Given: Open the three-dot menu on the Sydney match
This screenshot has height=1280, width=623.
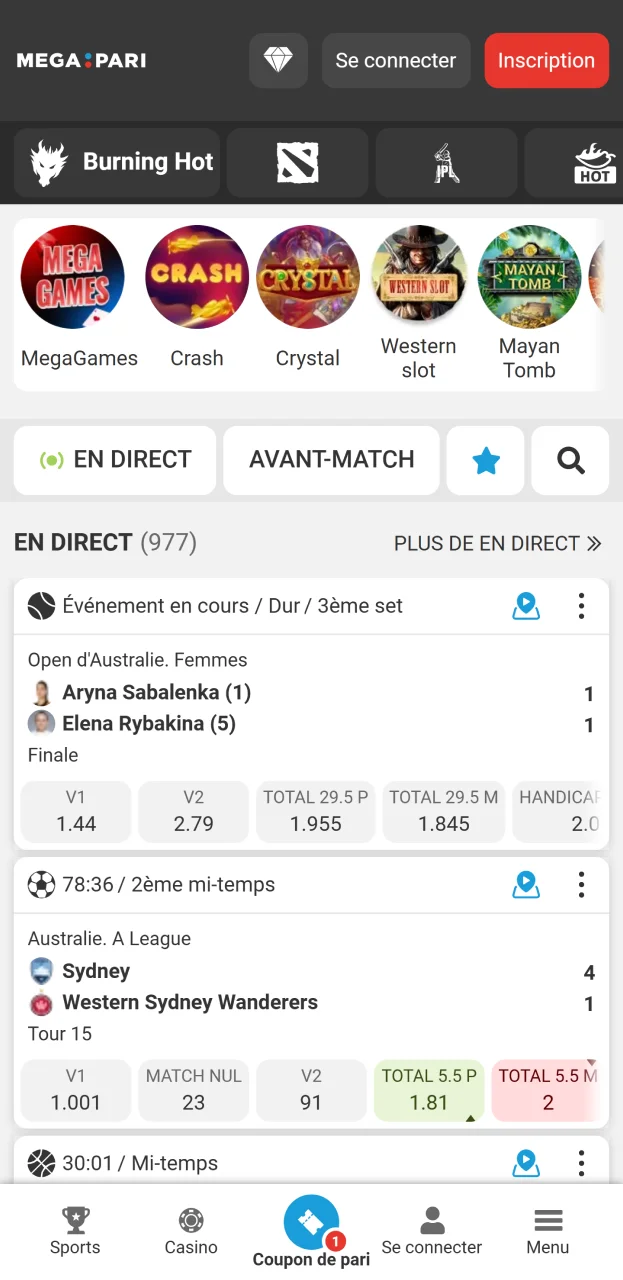Looking at the screenshot, I should click(x=581, y=884).
